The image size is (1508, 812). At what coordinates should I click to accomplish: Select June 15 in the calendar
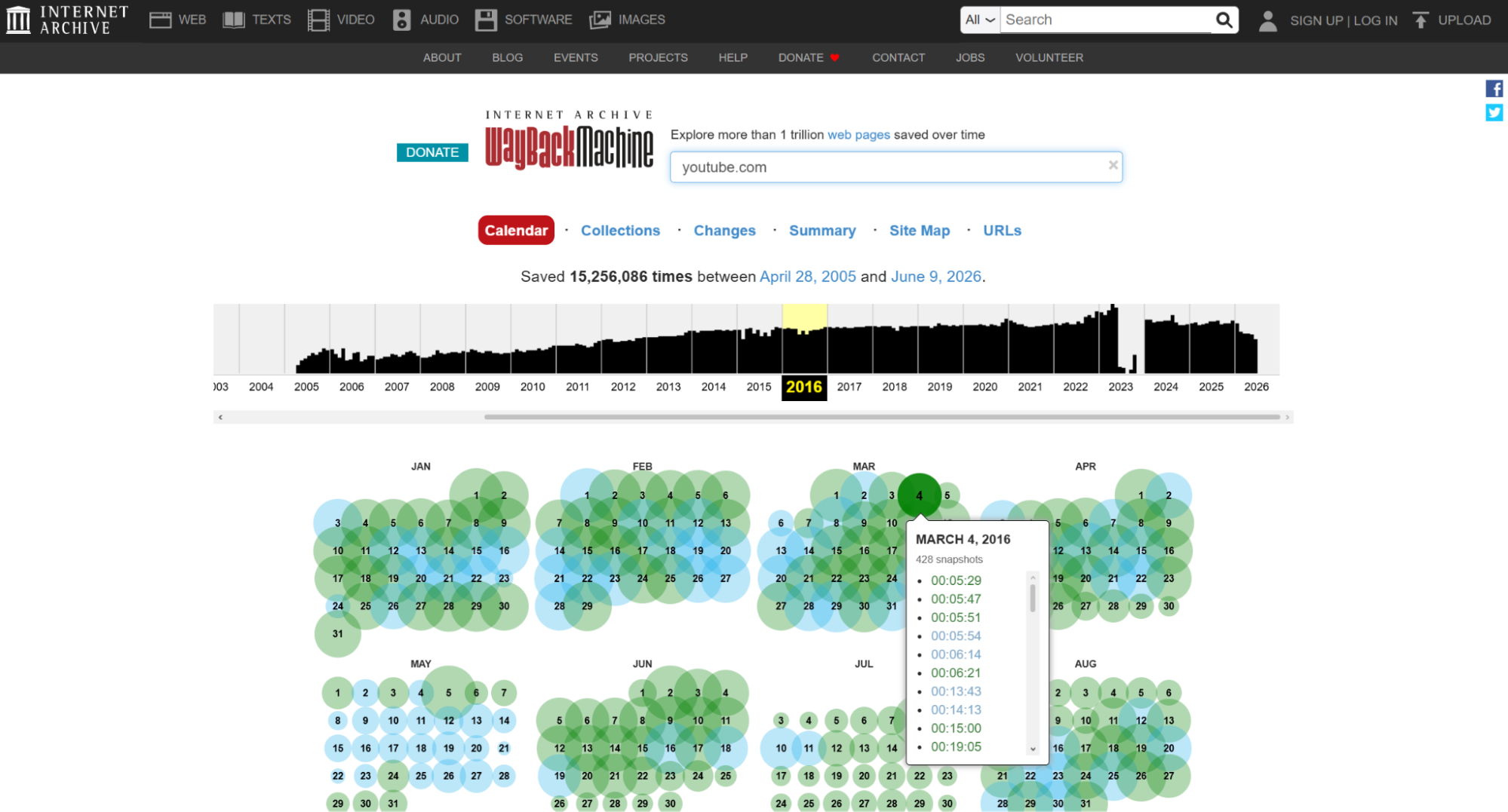point(643,749)
